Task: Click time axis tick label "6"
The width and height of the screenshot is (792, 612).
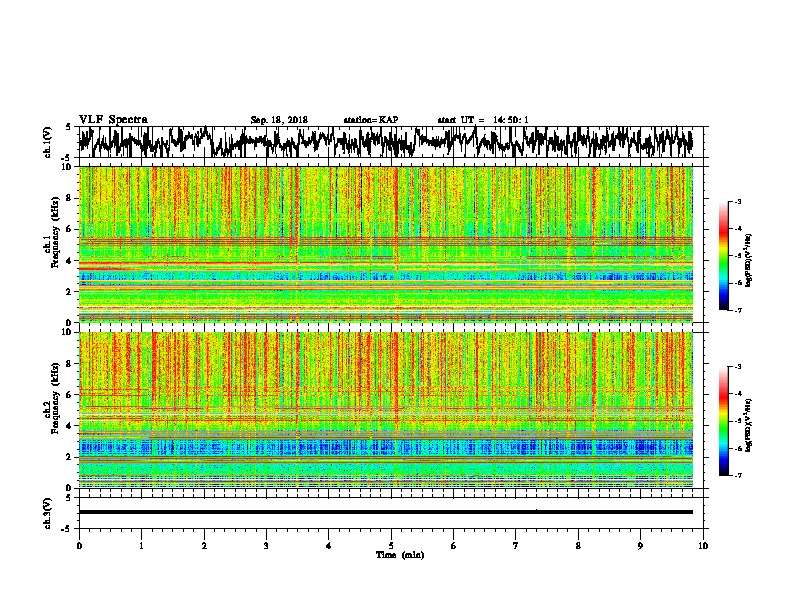Action: coord(454,546)
